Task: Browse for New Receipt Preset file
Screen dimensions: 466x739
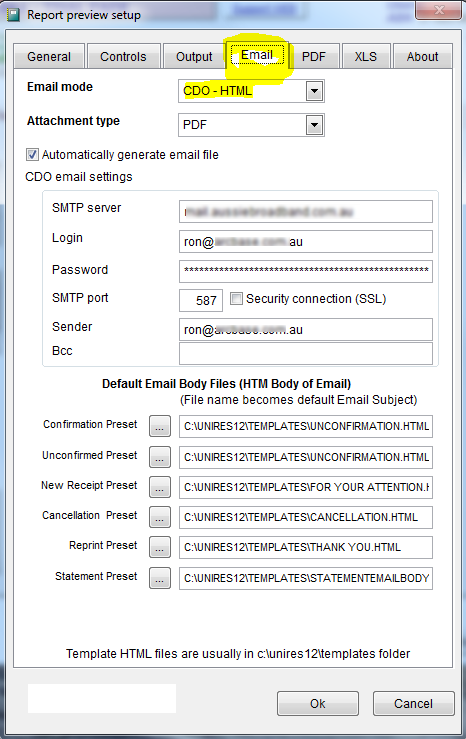Action: click(160, 487)
